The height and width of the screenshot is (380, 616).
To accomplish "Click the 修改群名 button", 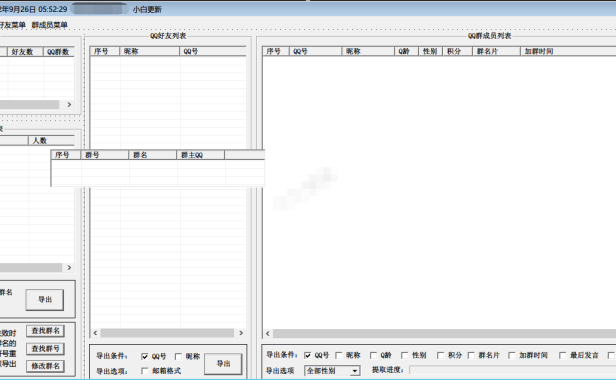I will (x=46, y=366).
